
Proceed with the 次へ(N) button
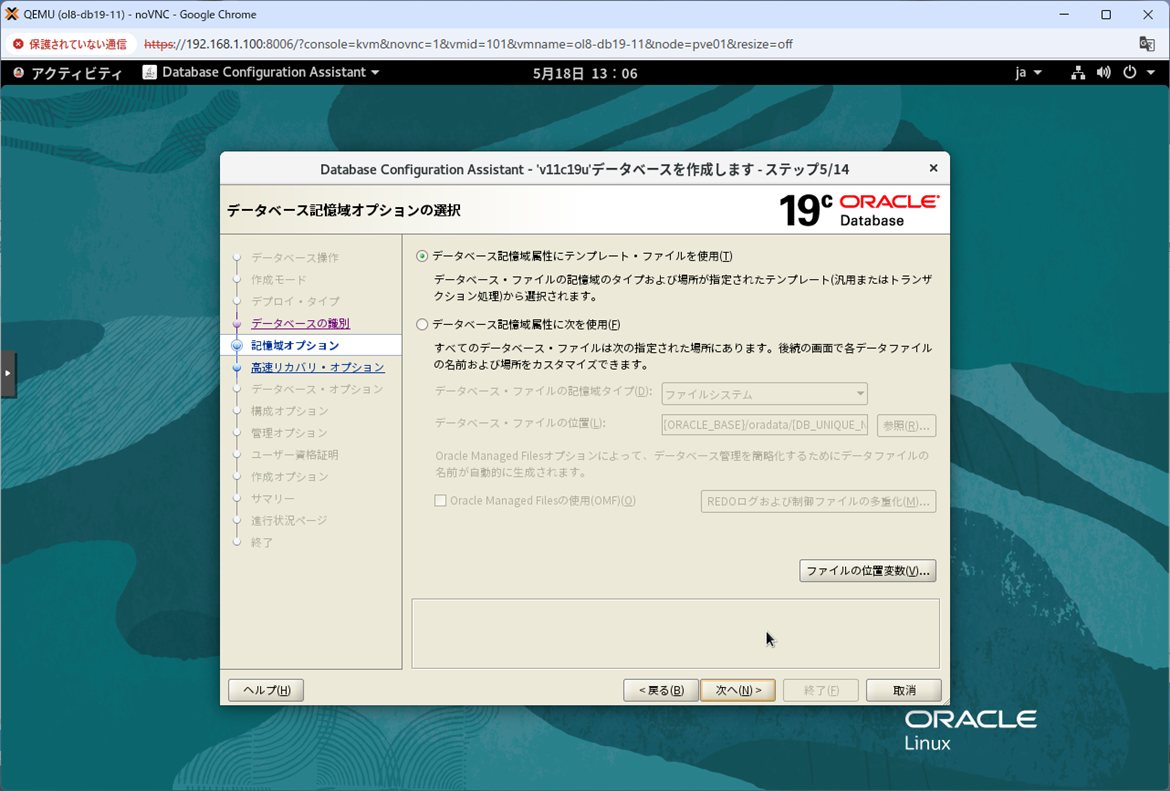tap(738, 690)
